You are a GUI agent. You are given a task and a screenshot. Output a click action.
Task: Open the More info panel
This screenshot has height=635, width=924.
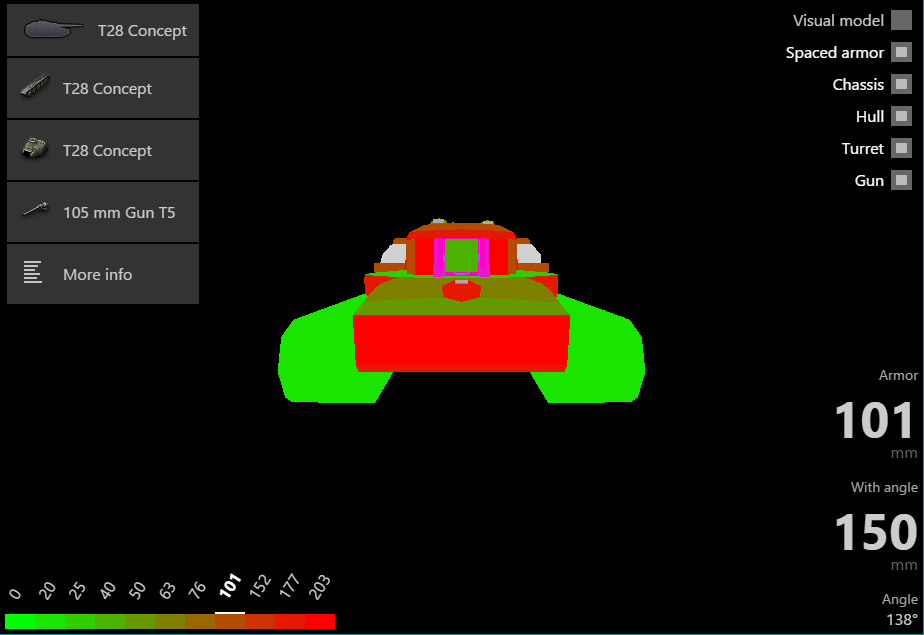103,274
